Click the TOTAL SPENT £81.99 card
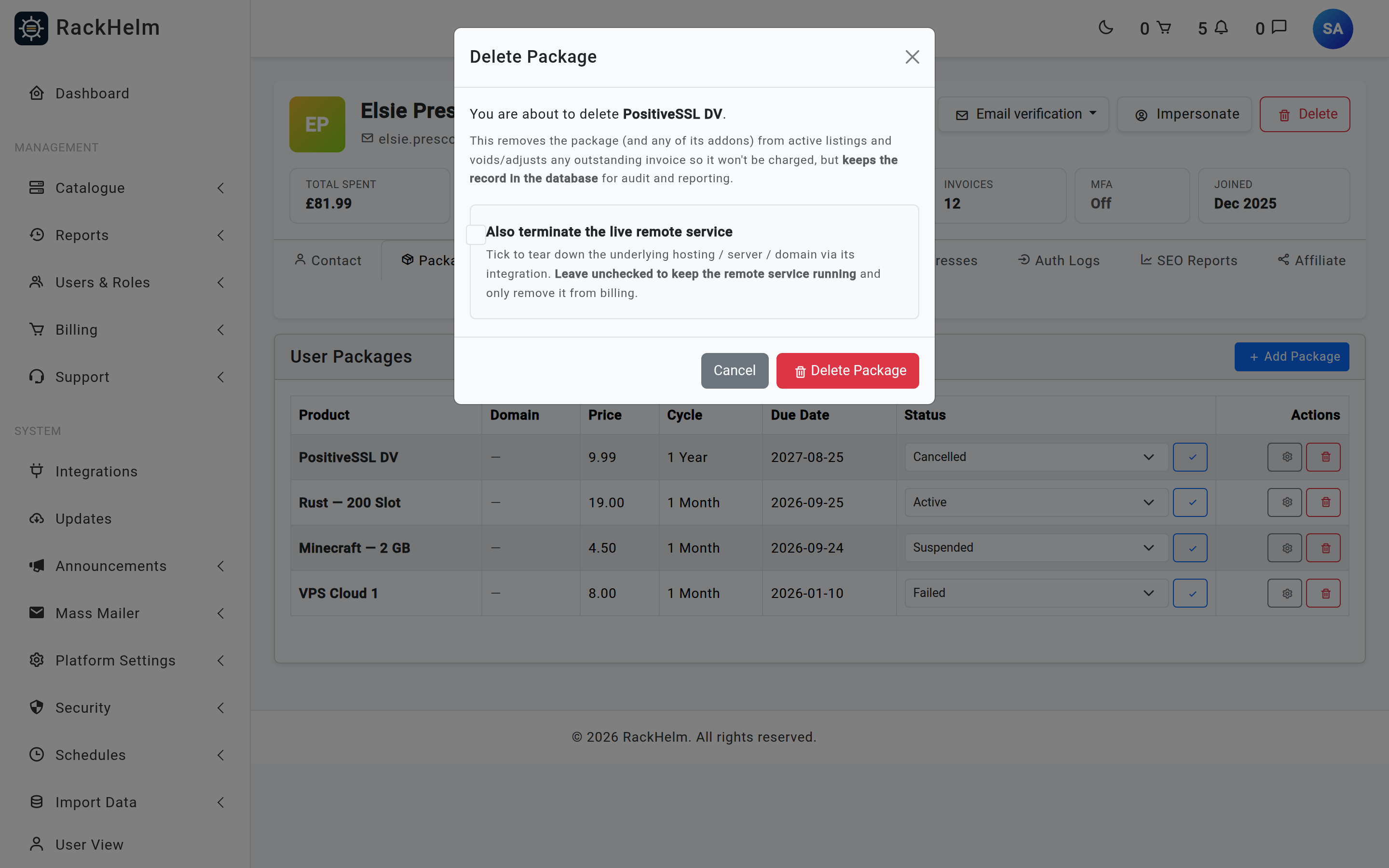 click(x=369, y=195)
